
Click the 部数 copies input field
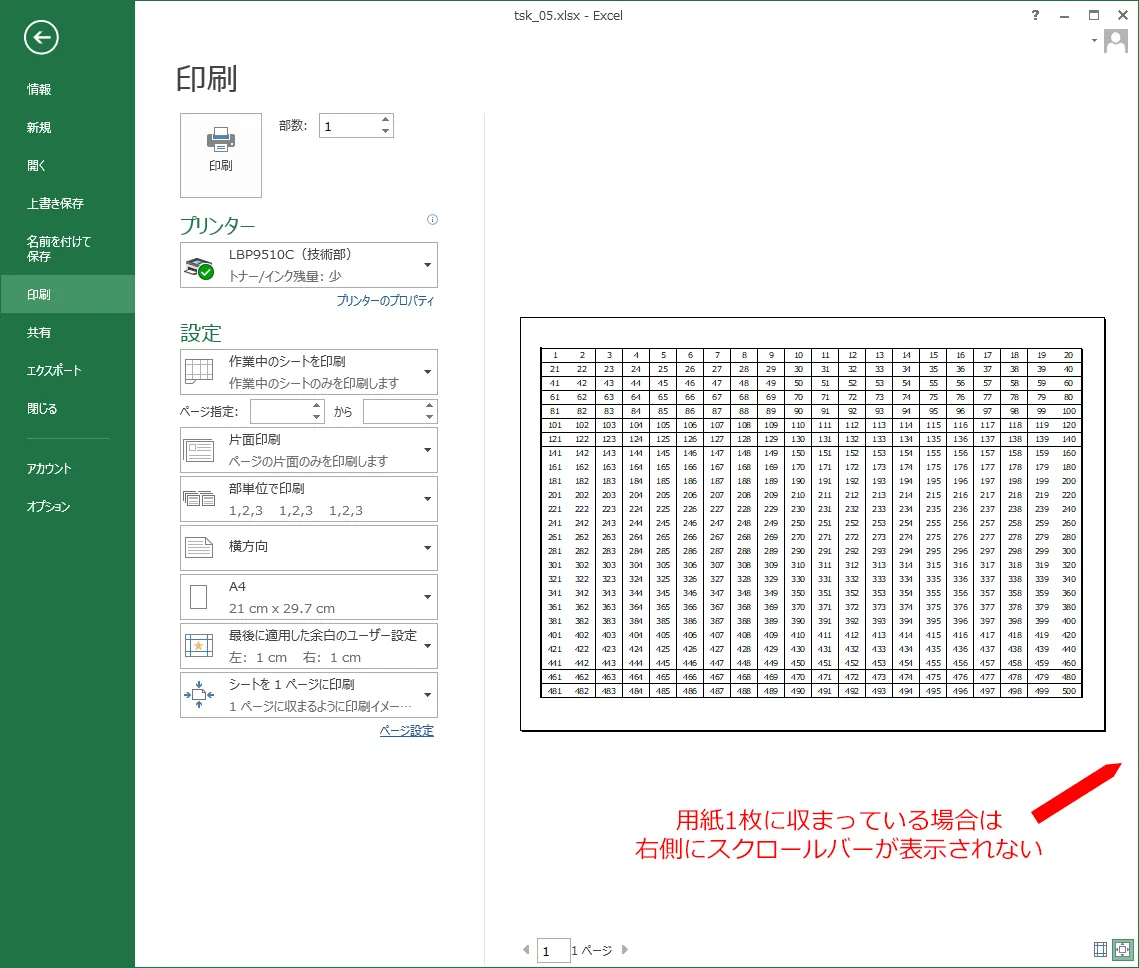pyautogui.click(x=349, y=126)
